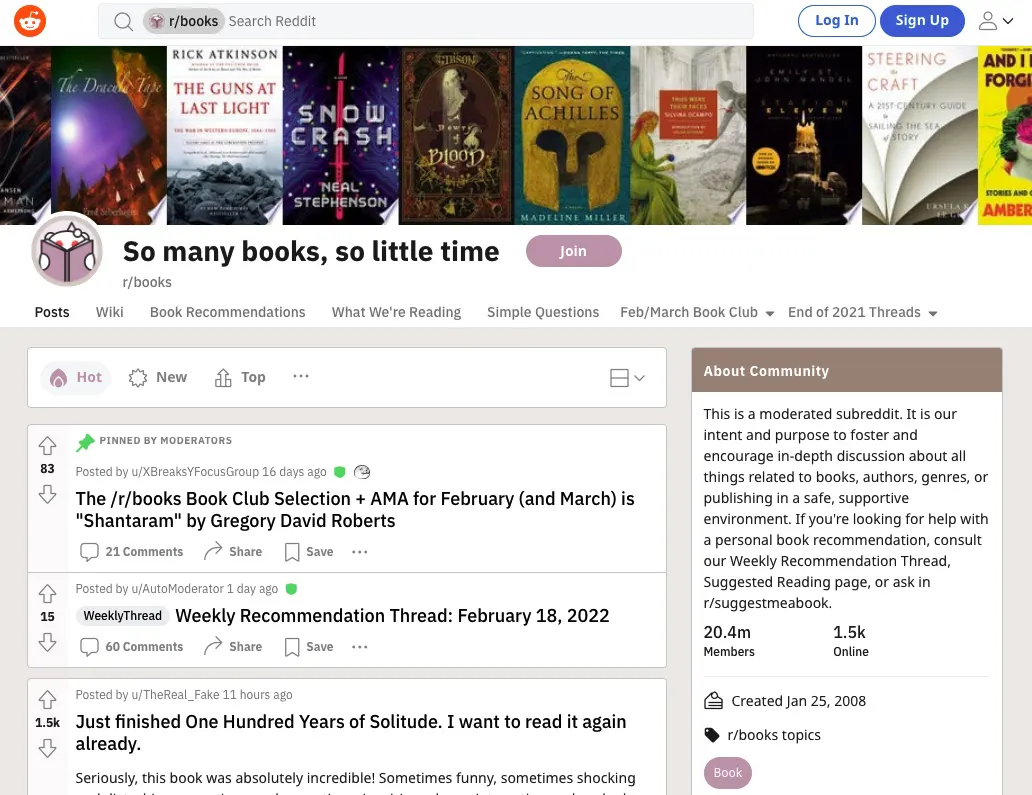This screenshot has height=795, width=1032.
Task: Select the Posts tab
Action: click(52, 313)
